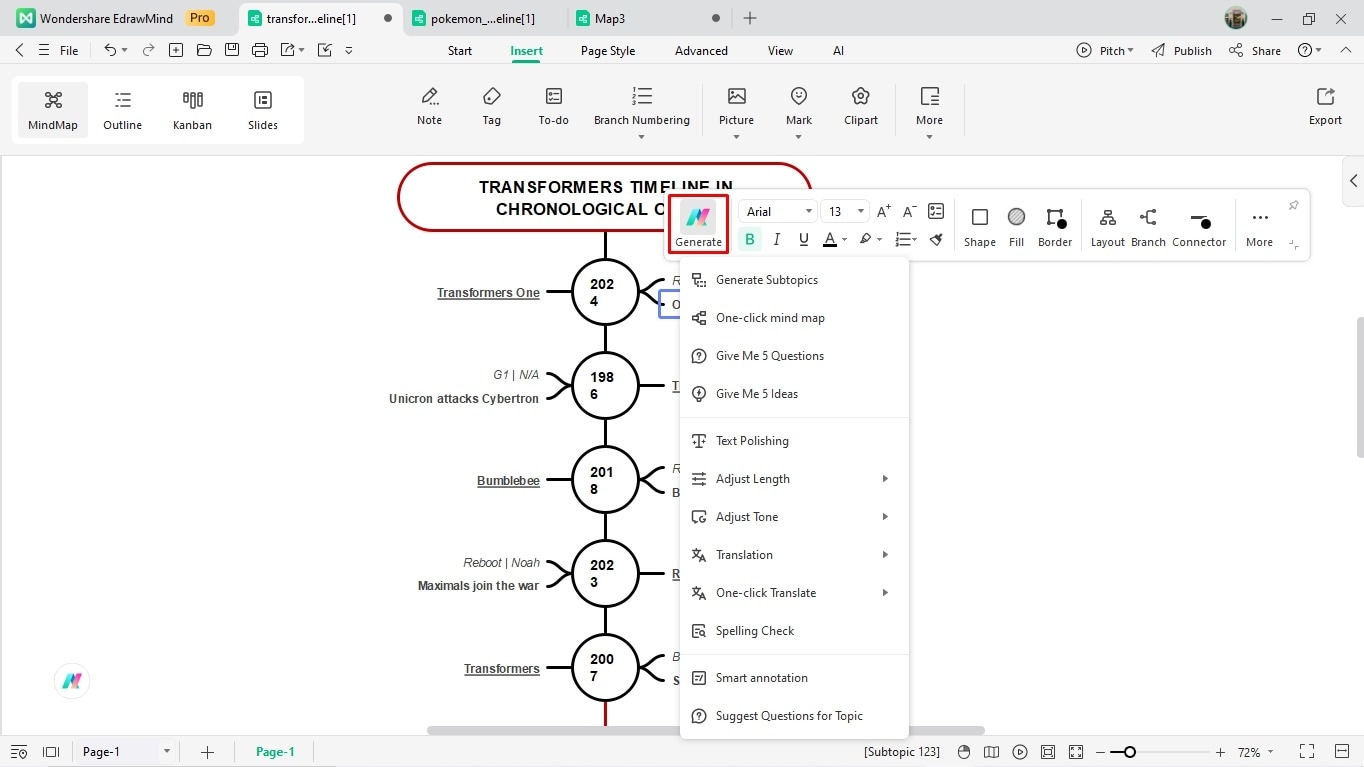
Task: Open Fill options in floating toolbar
Action: point(1016,227)
